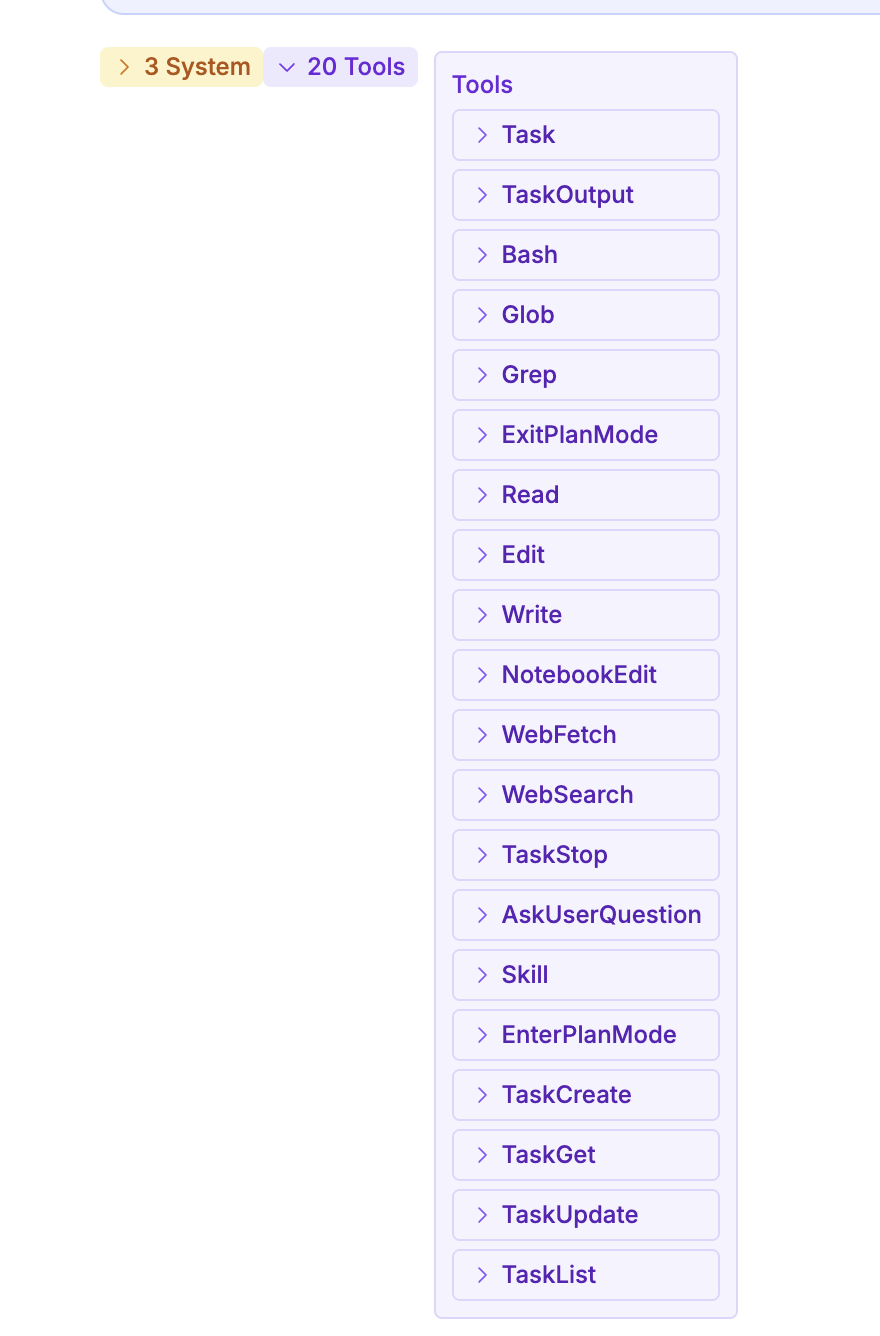The width and height of the screenshot is (880, 1336).
Task: Open the Bash tool details
Action: [x=585, y=255]
